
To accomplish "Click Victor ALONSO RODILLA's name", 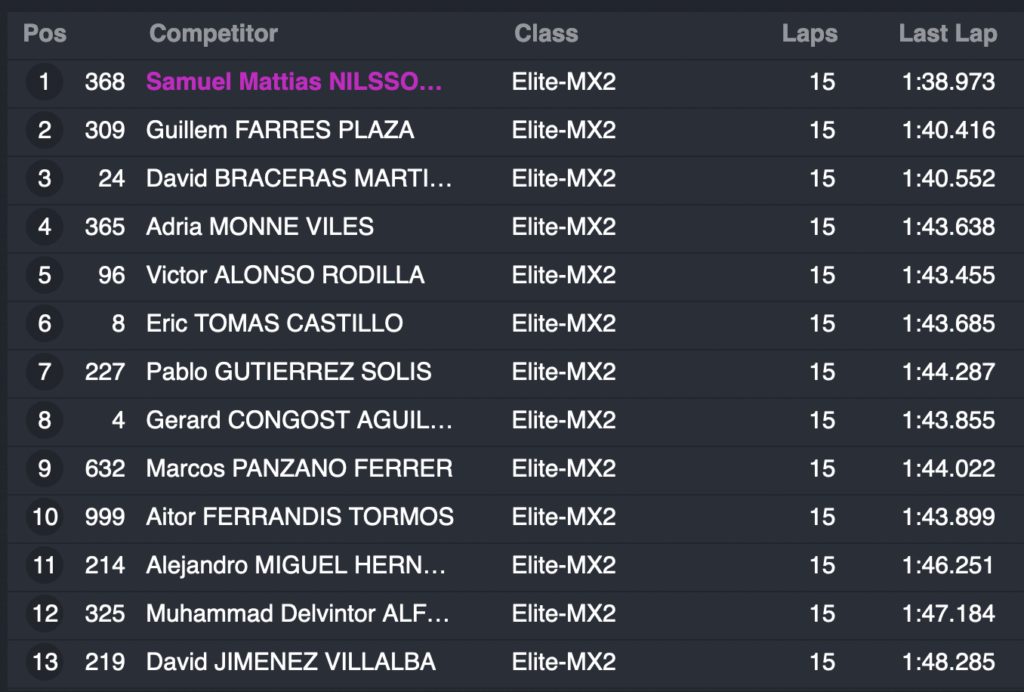I will point(285,275).
